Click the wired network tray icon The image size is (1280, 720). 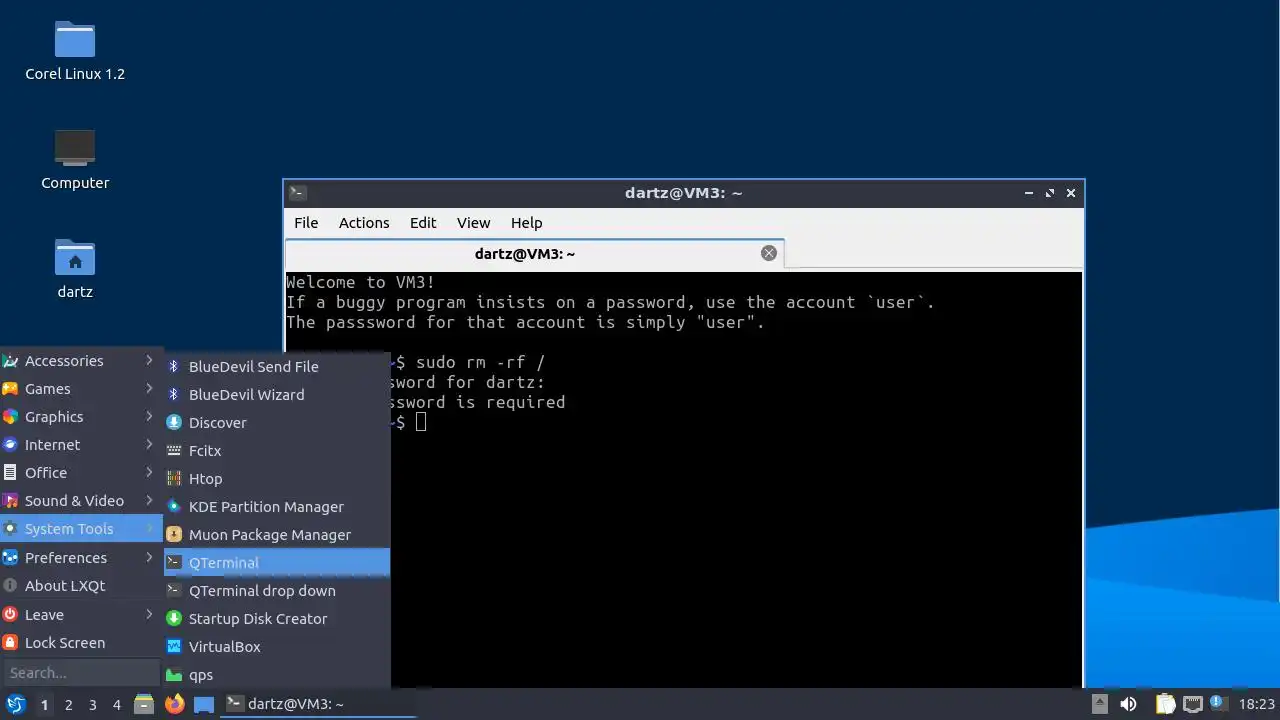coord(1192,704)
